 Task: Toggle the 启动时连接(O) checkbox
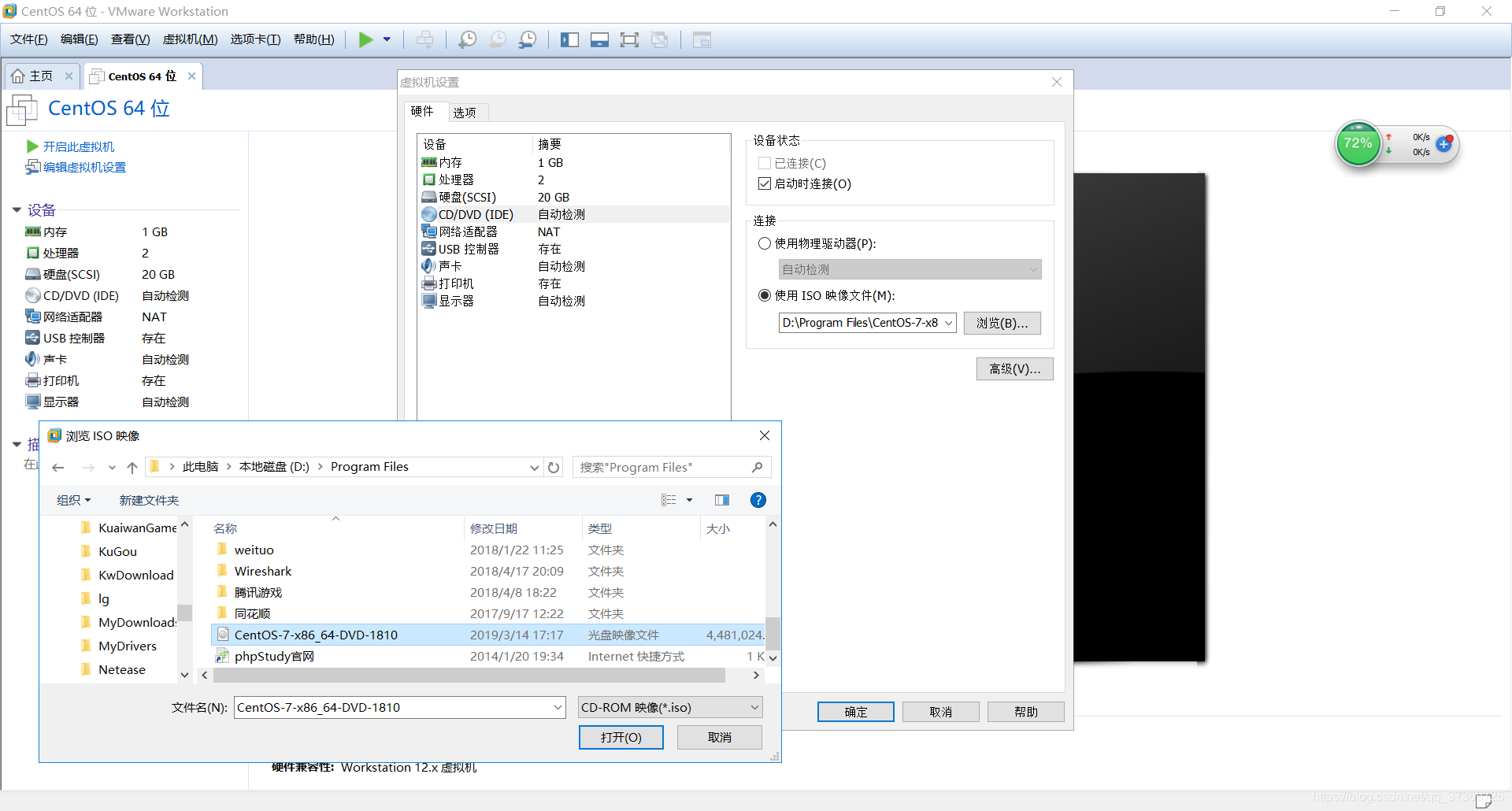(764, 183)
